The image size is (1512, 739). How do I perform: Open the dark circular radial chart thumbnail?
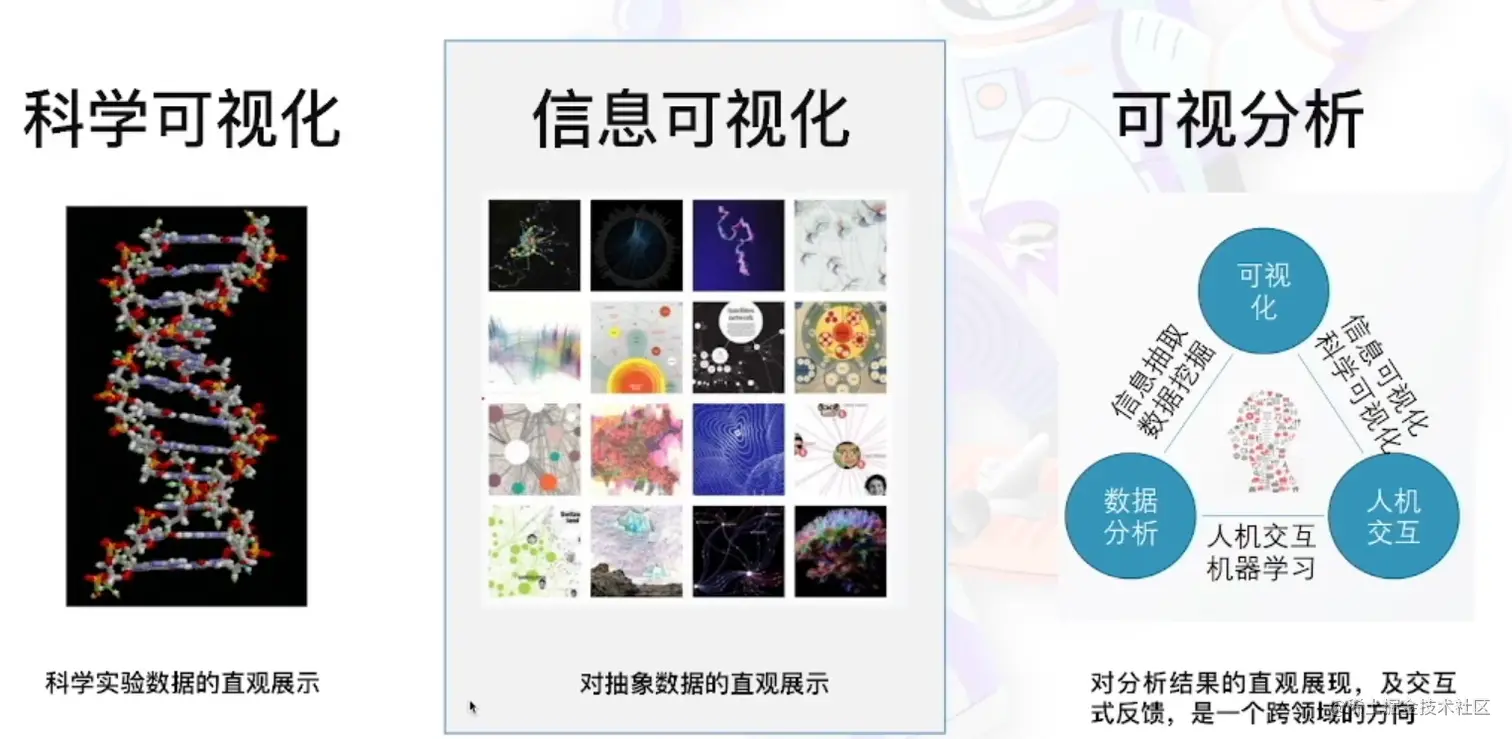(x=637, y=245)
